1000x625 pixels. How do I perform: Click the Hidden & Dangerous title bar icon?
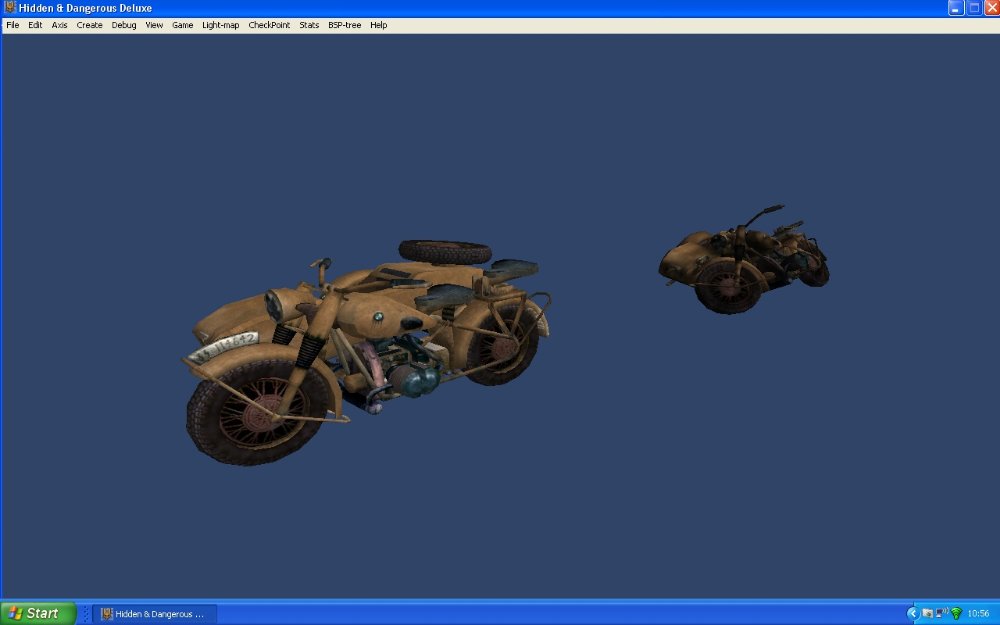pyautogui.click(x=9, y=8)
